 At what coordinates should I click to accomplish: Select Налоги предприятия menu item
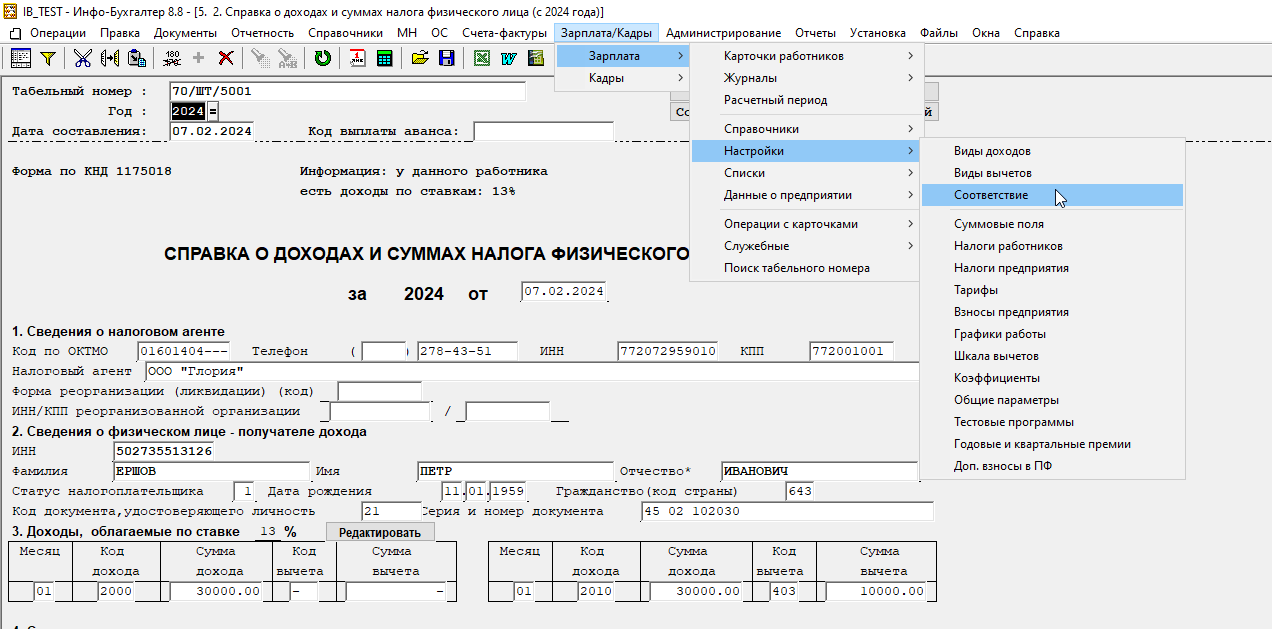(1052, 268)
